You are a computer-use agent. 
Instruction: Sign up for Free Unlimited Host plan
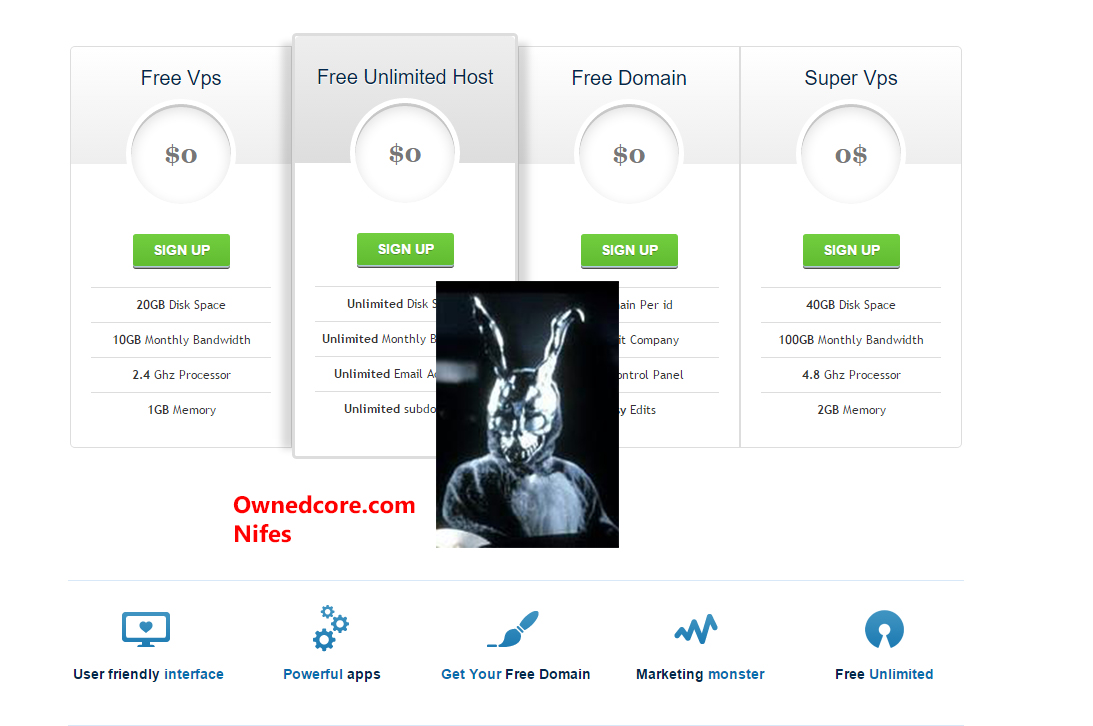[406, 250]
